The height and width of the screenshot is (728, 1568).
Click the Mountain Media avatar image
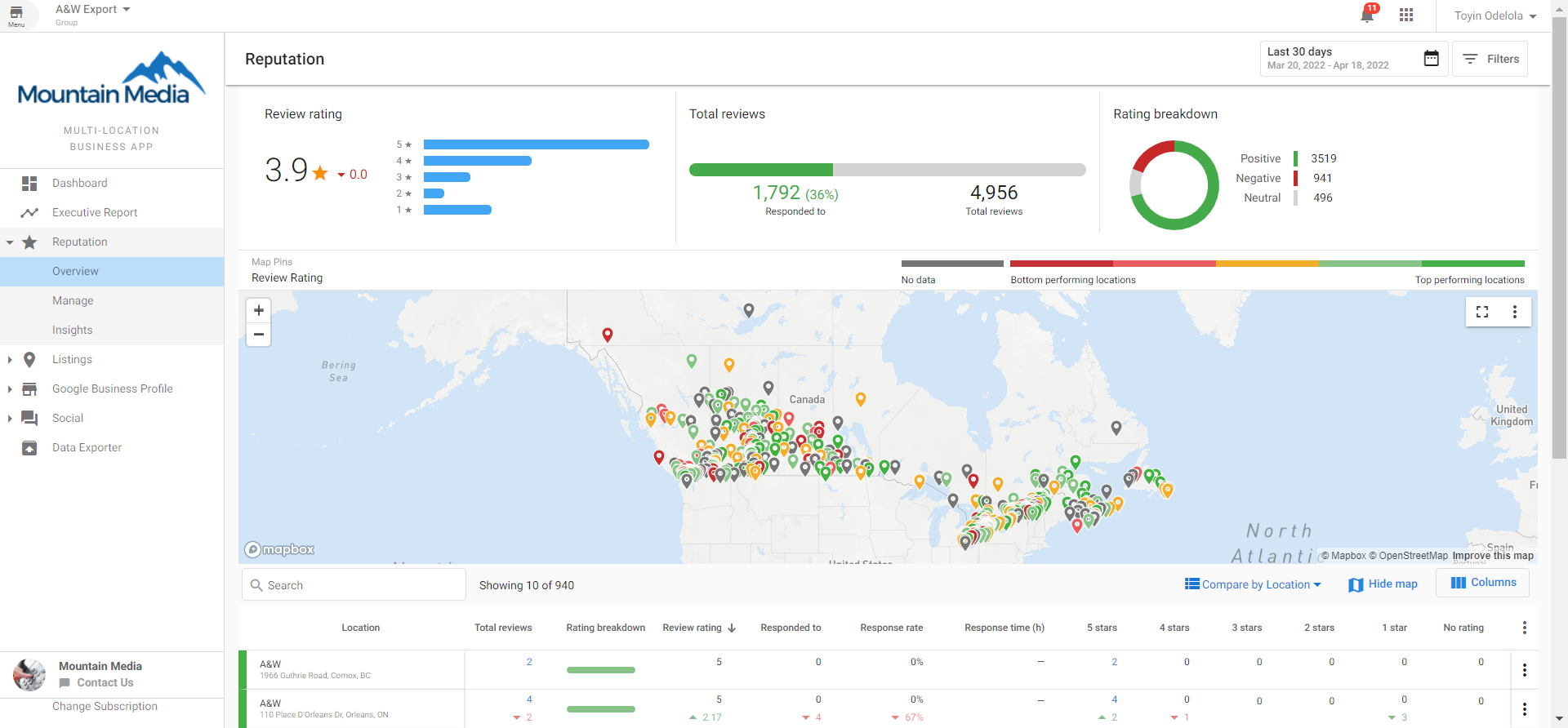29,675
